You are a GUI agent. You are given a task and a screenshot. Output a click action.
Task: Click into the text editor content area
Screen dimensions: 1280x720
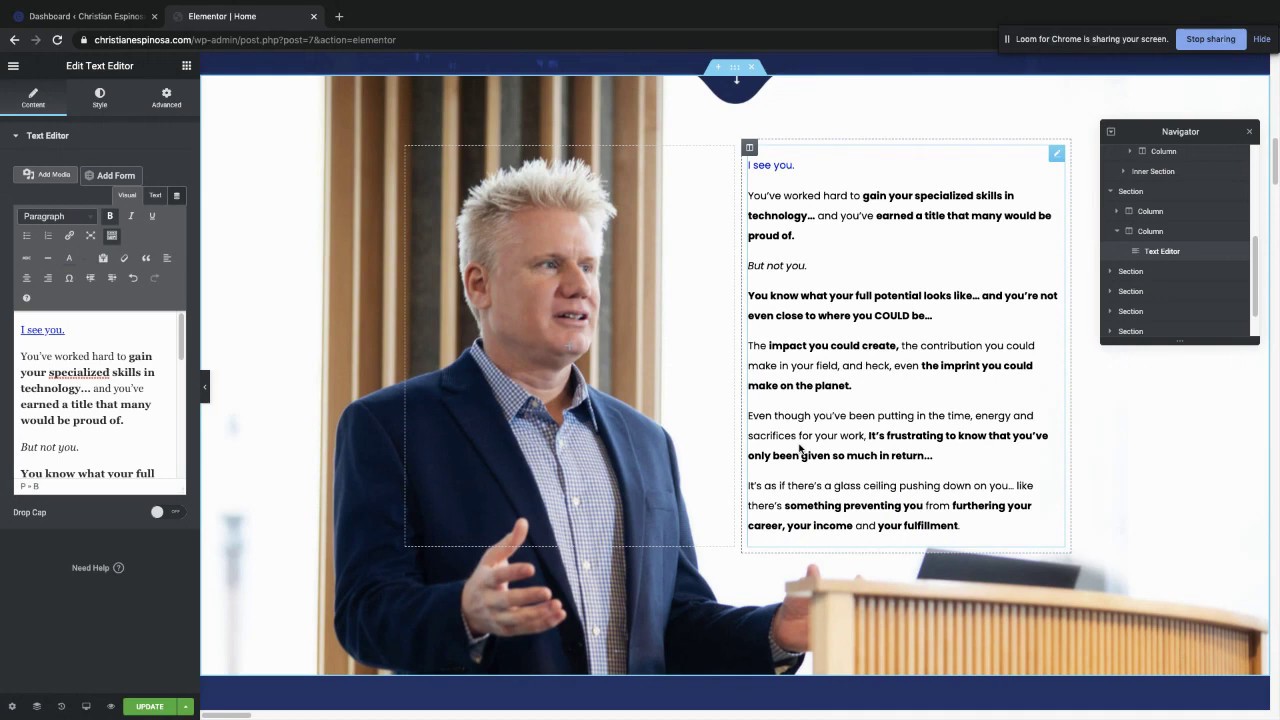tap(97, 395)
